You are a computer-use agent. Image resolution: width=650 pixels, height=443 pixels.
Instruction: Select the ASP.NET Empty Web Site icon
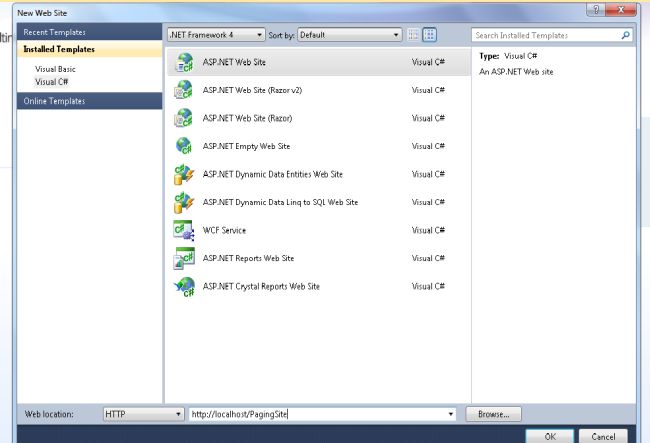(184, 146)
